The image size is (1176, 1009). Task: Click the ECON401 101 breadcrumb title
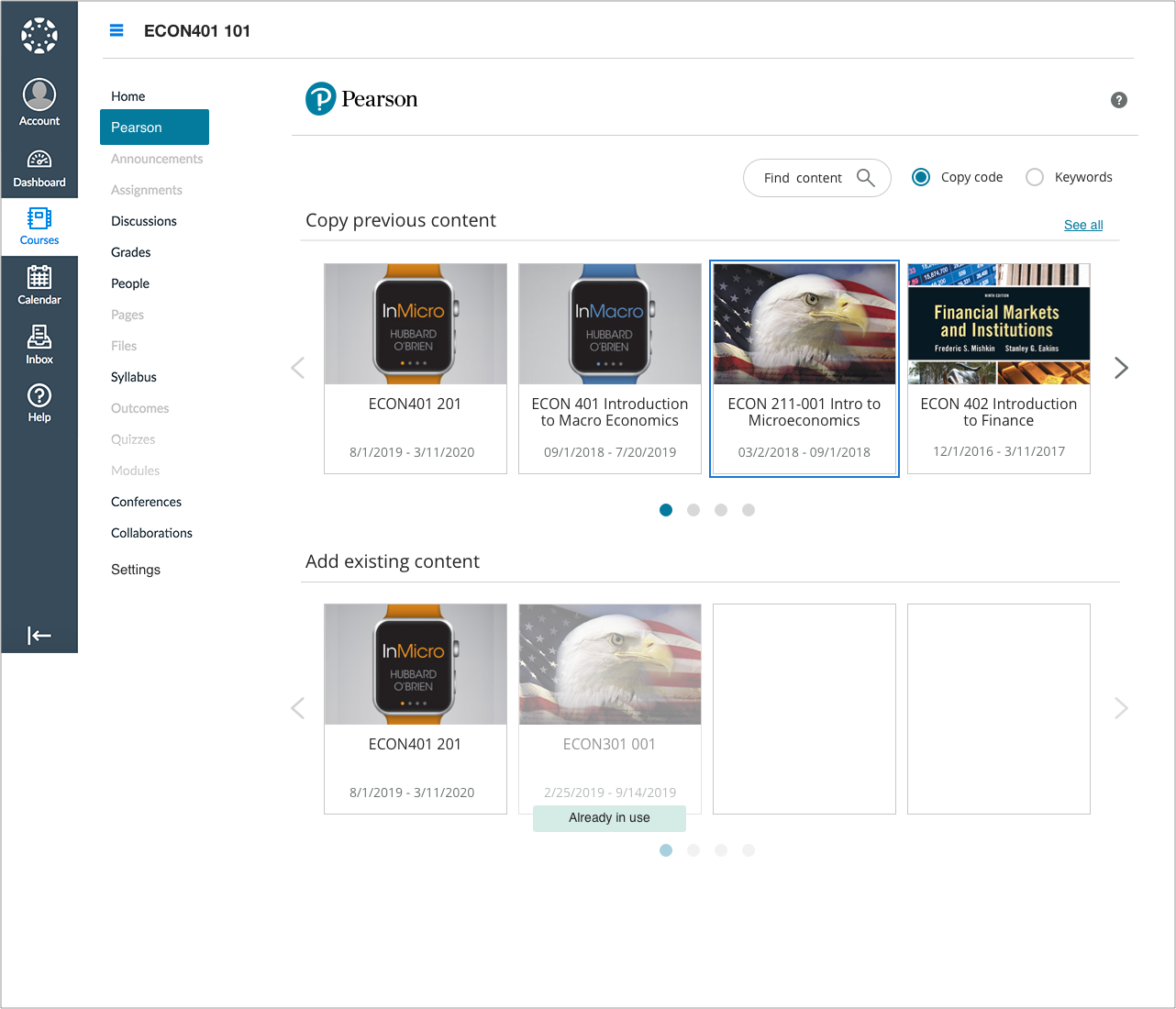[x=197, y=31]
